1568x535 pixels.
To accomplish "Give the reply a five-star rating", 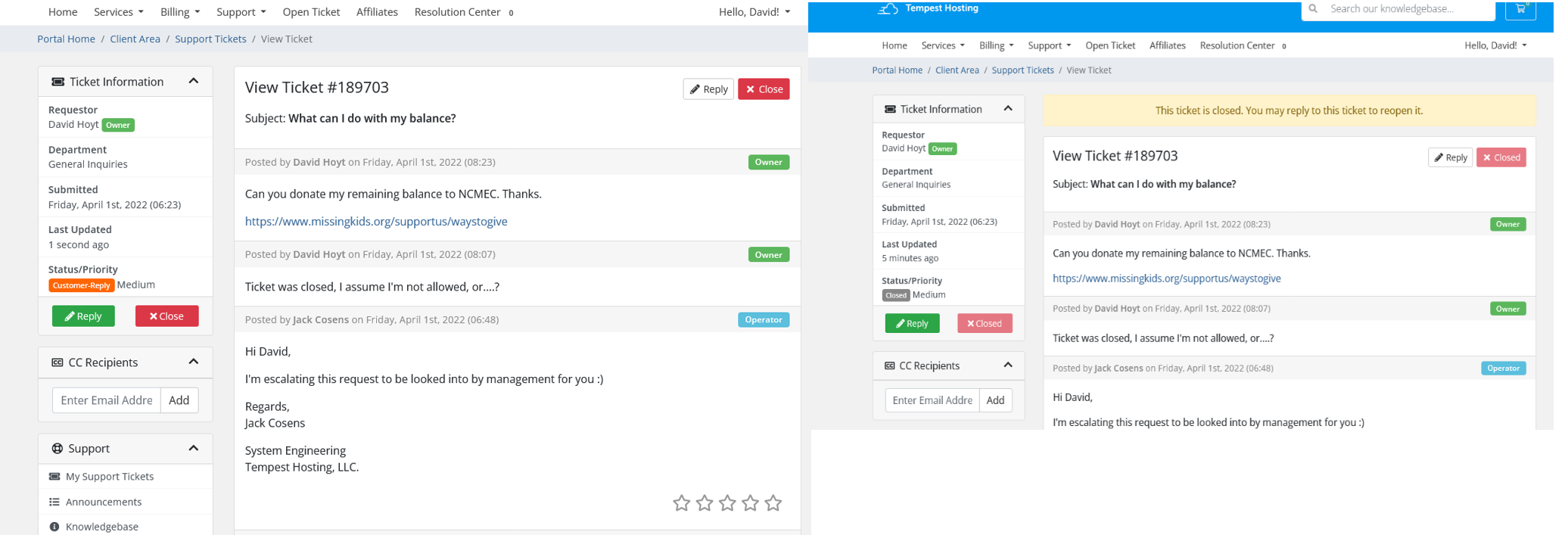I will tap(773, 503).
